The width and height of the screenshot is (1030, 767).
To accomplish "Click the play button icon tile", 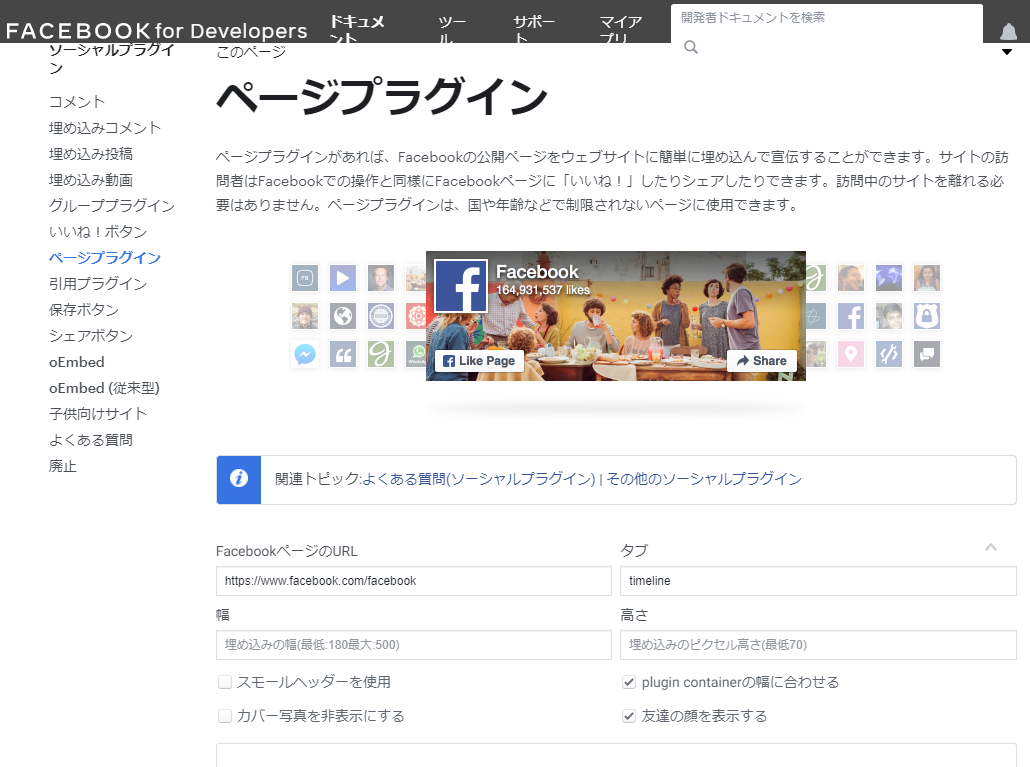I will [x=342, y=278].
